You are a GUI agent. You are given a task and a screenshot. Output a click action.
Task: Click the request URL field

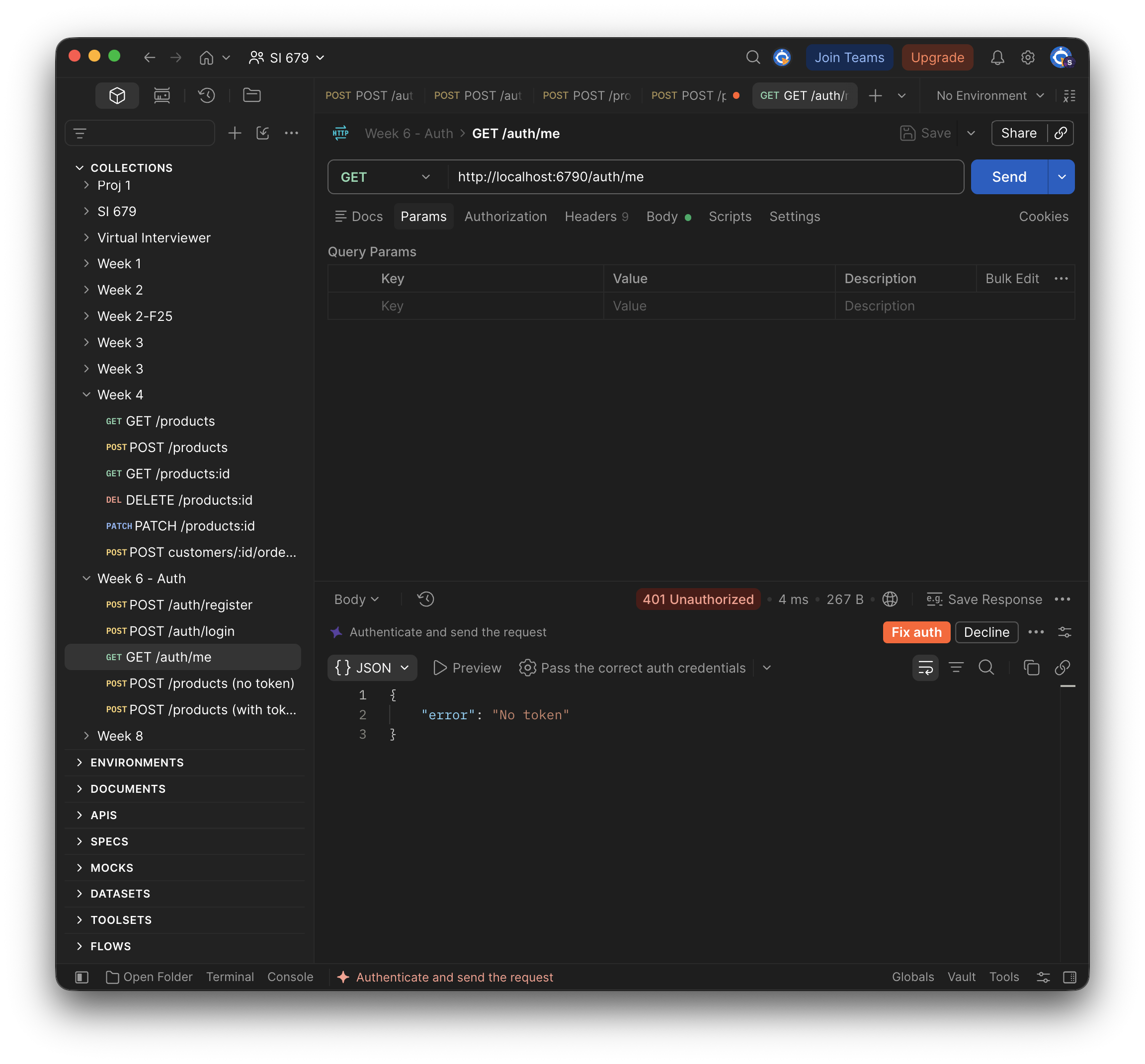click(x=706, y=177)
